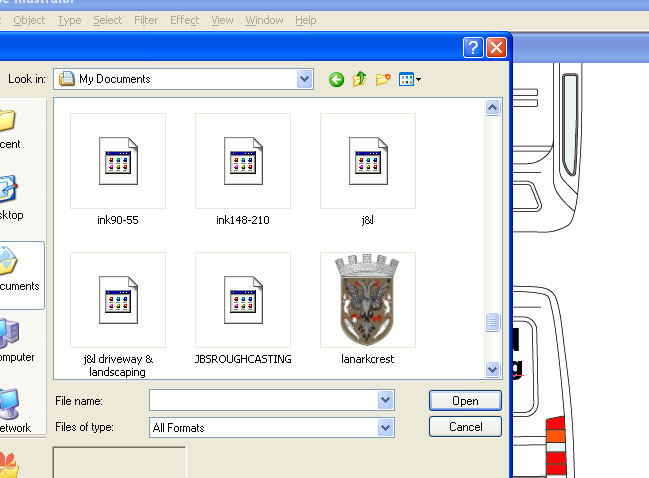649x478 pixels.
Task: Create a new folder
Action: coord(383,80)
